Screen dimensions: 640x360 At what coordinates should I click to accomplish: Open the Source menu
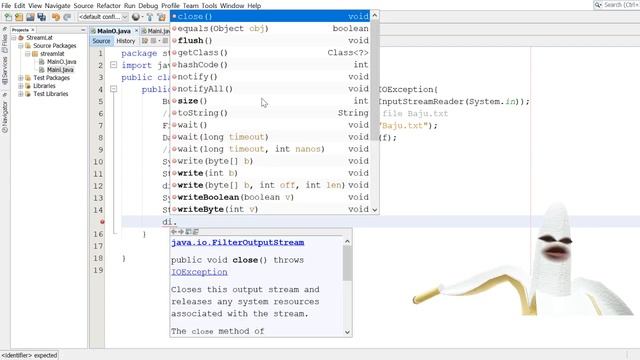point(84,6)
